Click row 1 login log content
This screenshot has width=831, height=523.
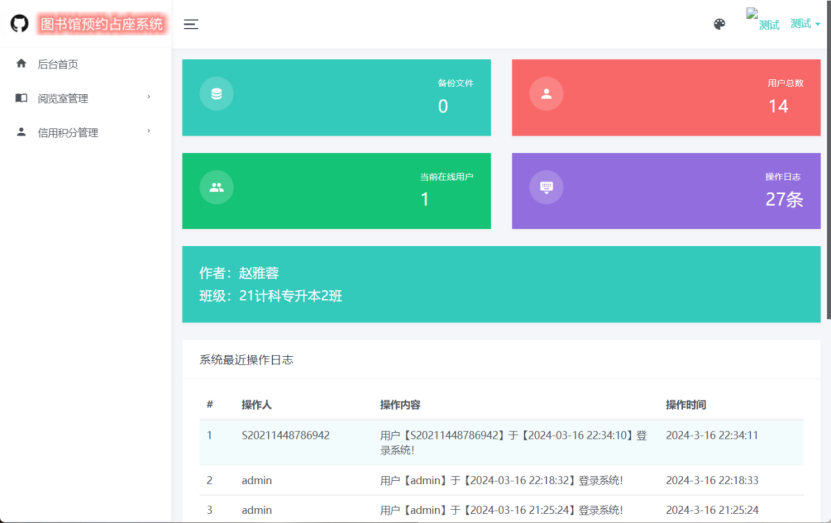pos(513,442)
